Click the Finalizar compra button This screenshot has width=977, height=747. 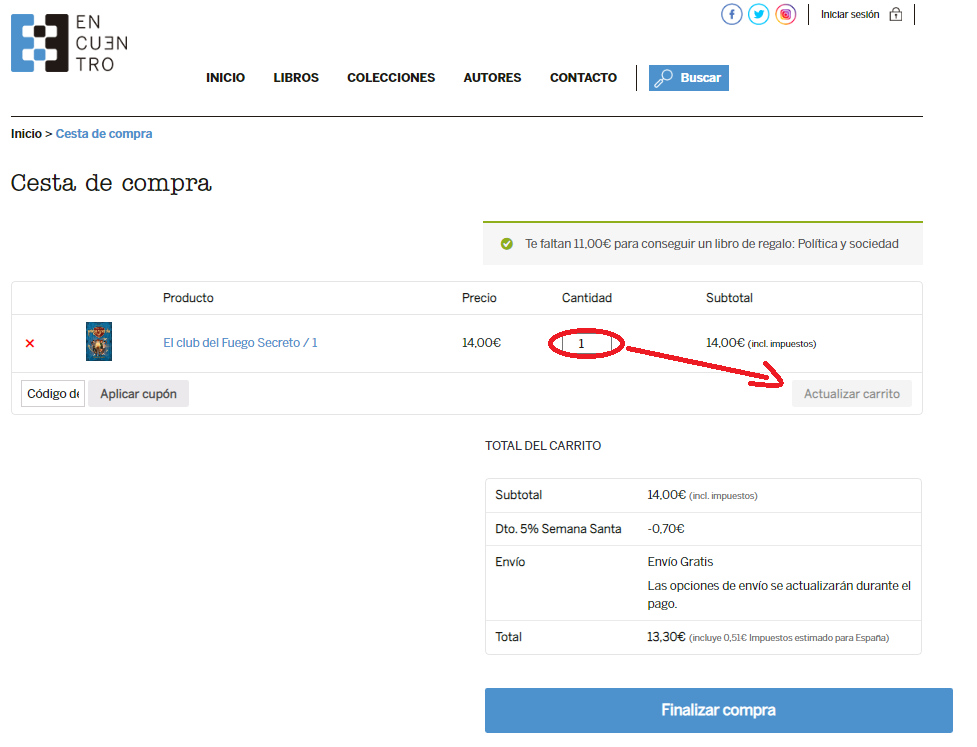pyautogui.click(x=718, y=711)
